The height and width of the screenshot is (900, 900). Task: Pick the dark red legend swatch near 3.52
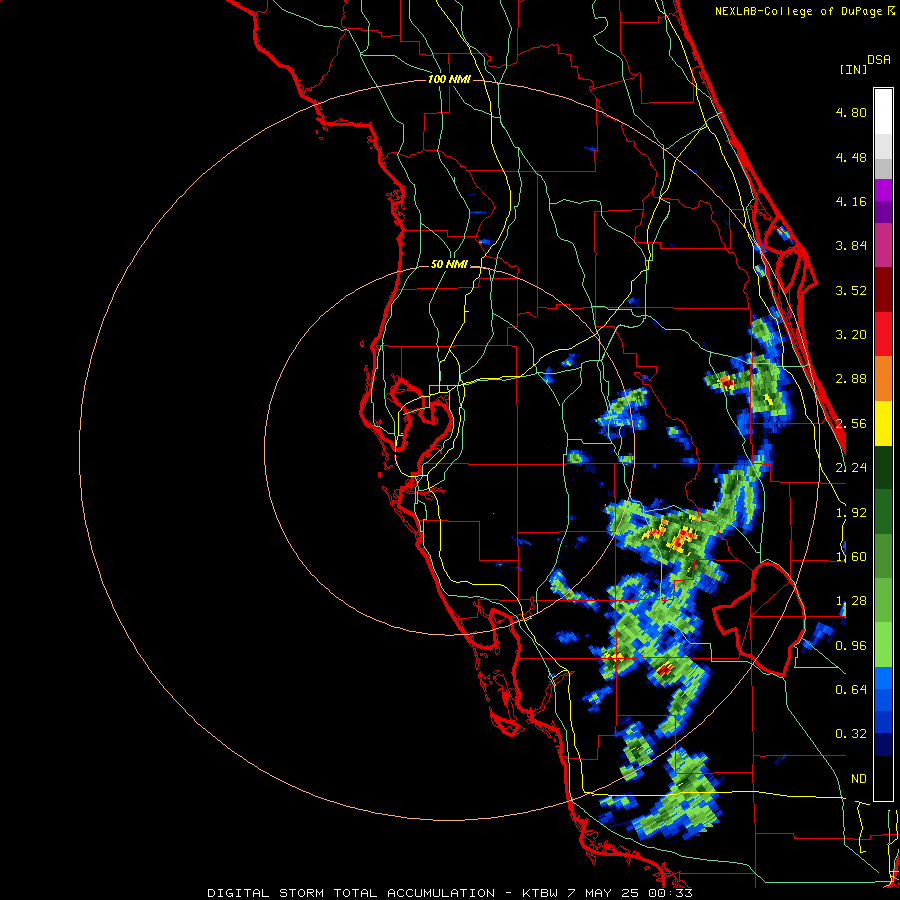point(883,290)
